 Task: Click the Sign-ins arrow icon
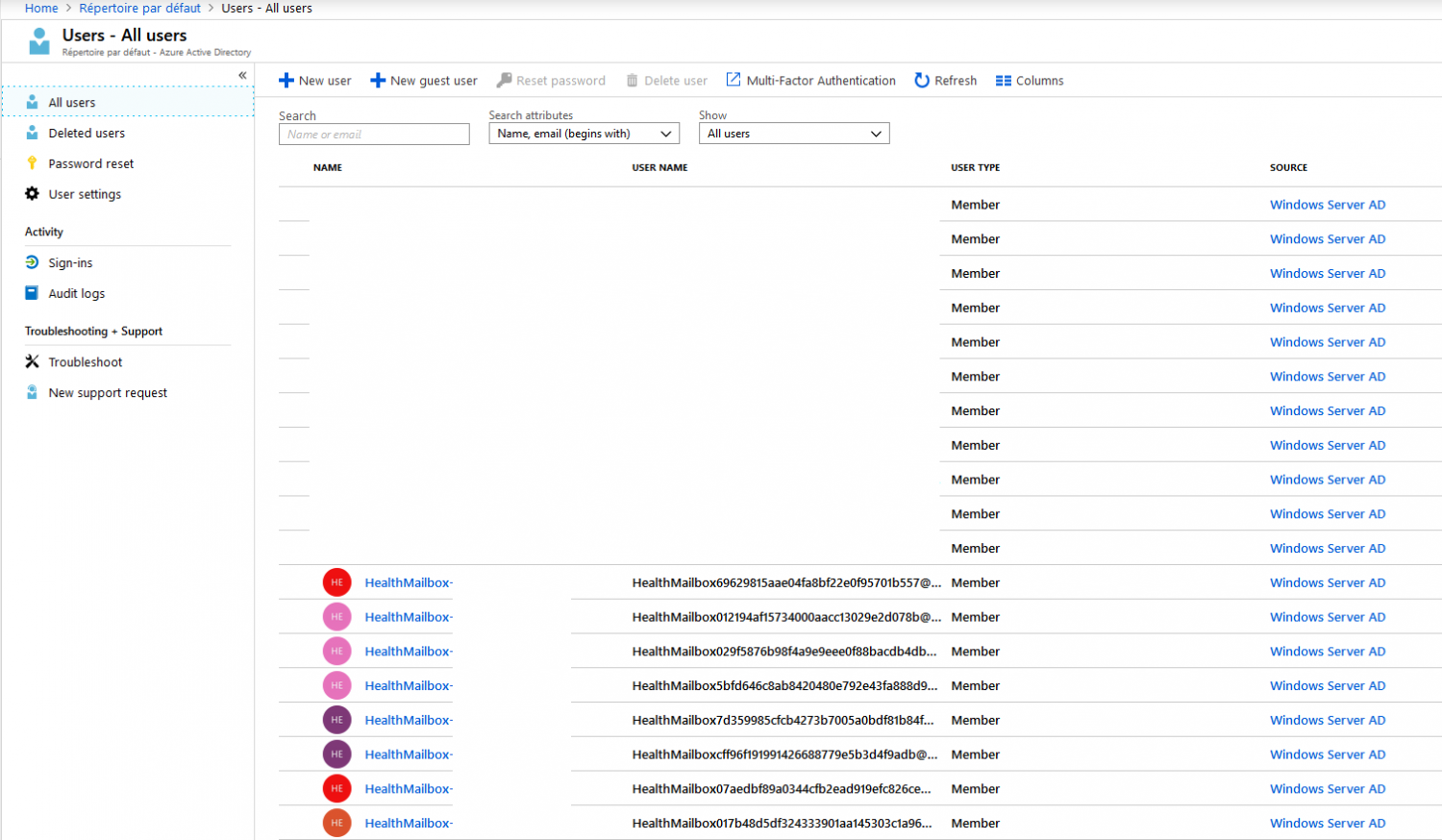click(32, 262)
